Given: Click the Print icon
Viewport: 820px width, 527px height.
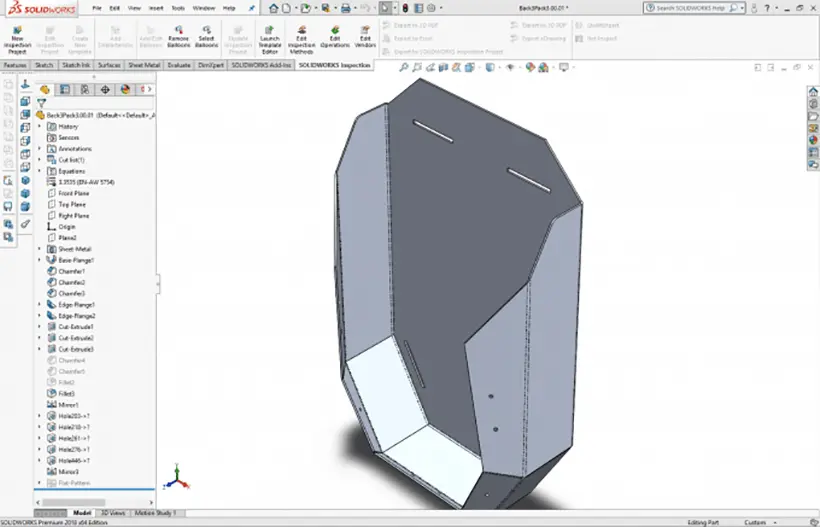Looking at the screenshot, I should tap(346, 8).
